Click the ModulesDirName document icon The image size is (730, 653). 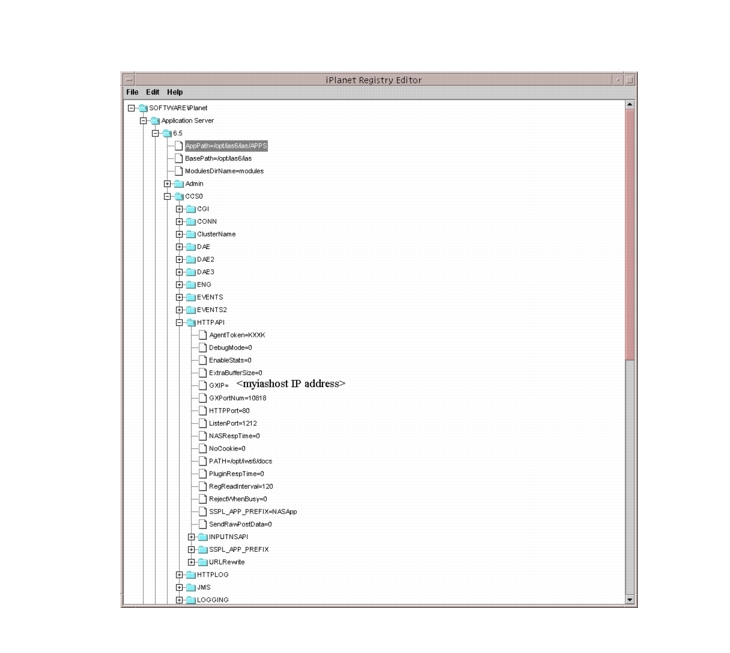click(x=179, y=171)
